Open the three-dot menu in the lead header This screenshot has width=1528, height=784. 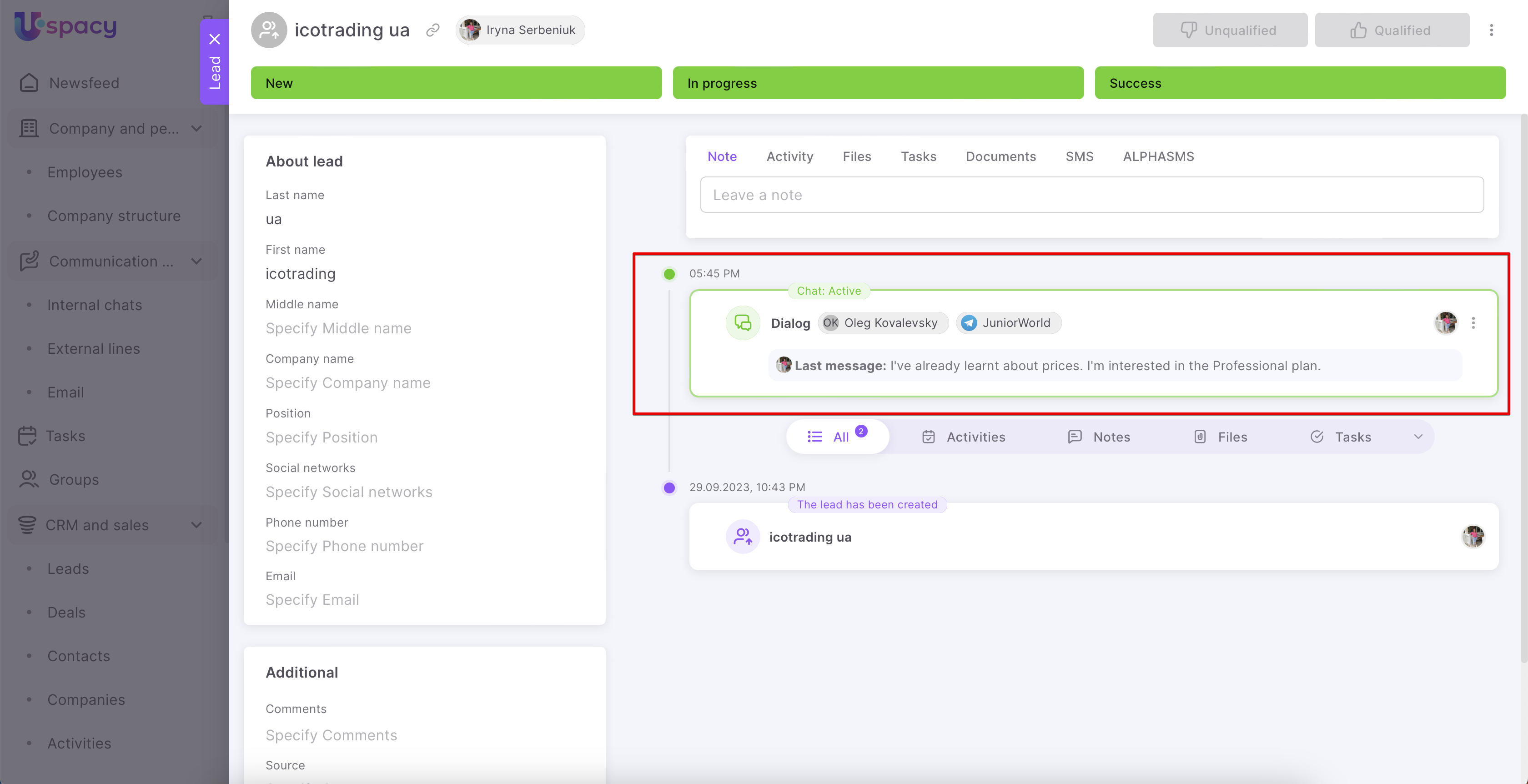pos(1491,30)
